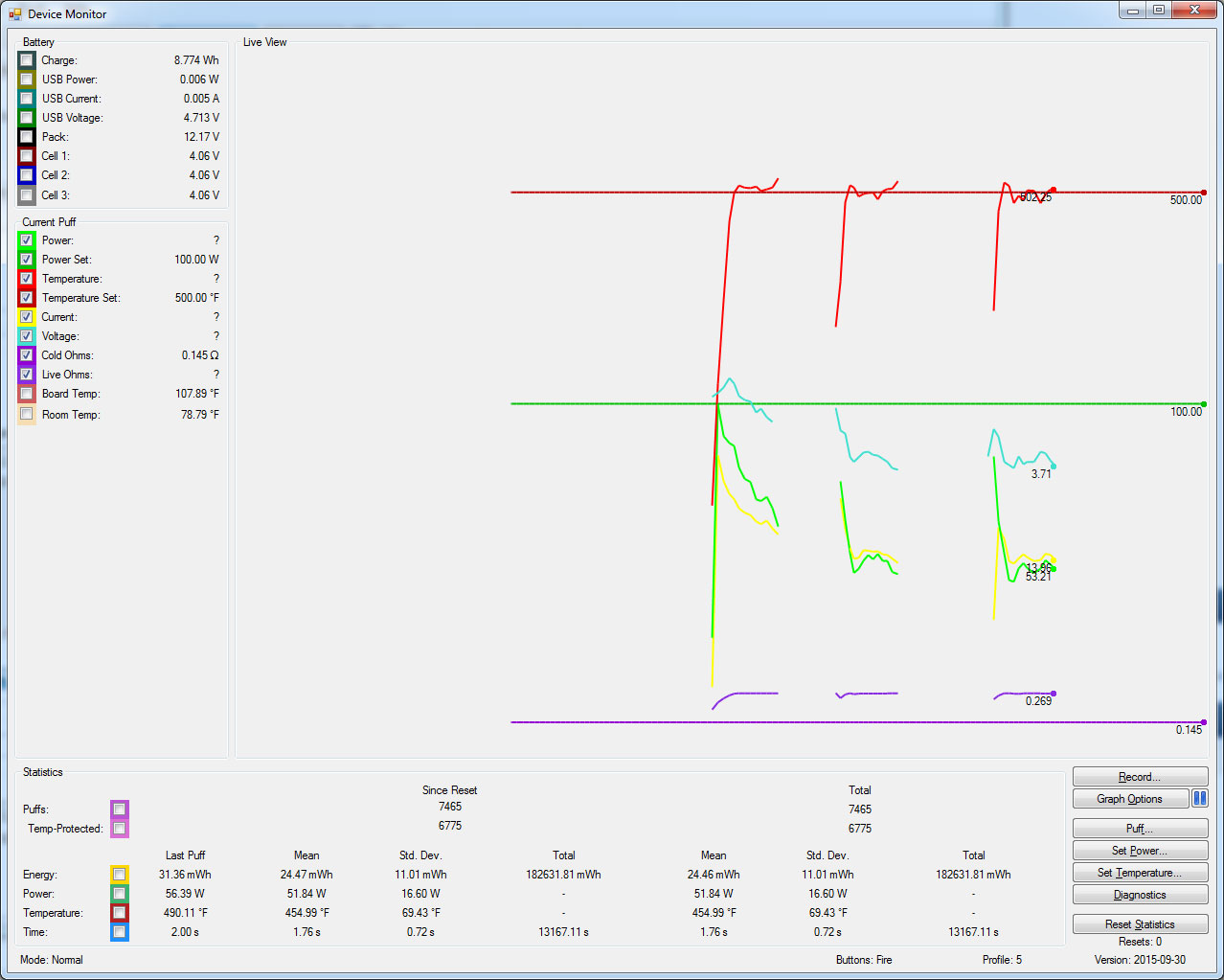Screen dimensions: 1224x980
Task: Open the Set Power dialog
Action: pos(1140,851)
